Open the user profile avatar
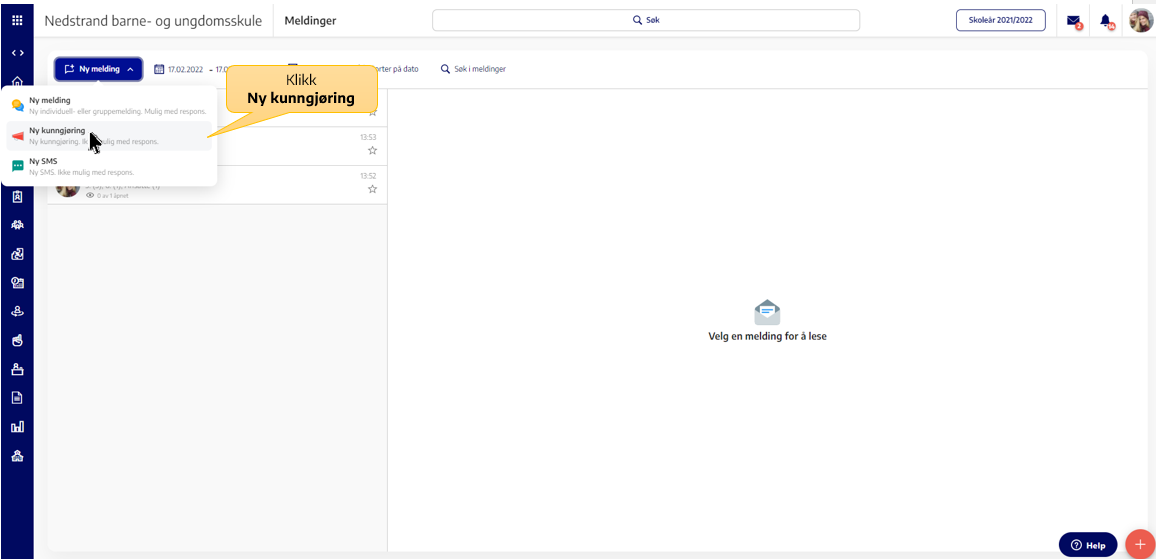 [1141, 20]
